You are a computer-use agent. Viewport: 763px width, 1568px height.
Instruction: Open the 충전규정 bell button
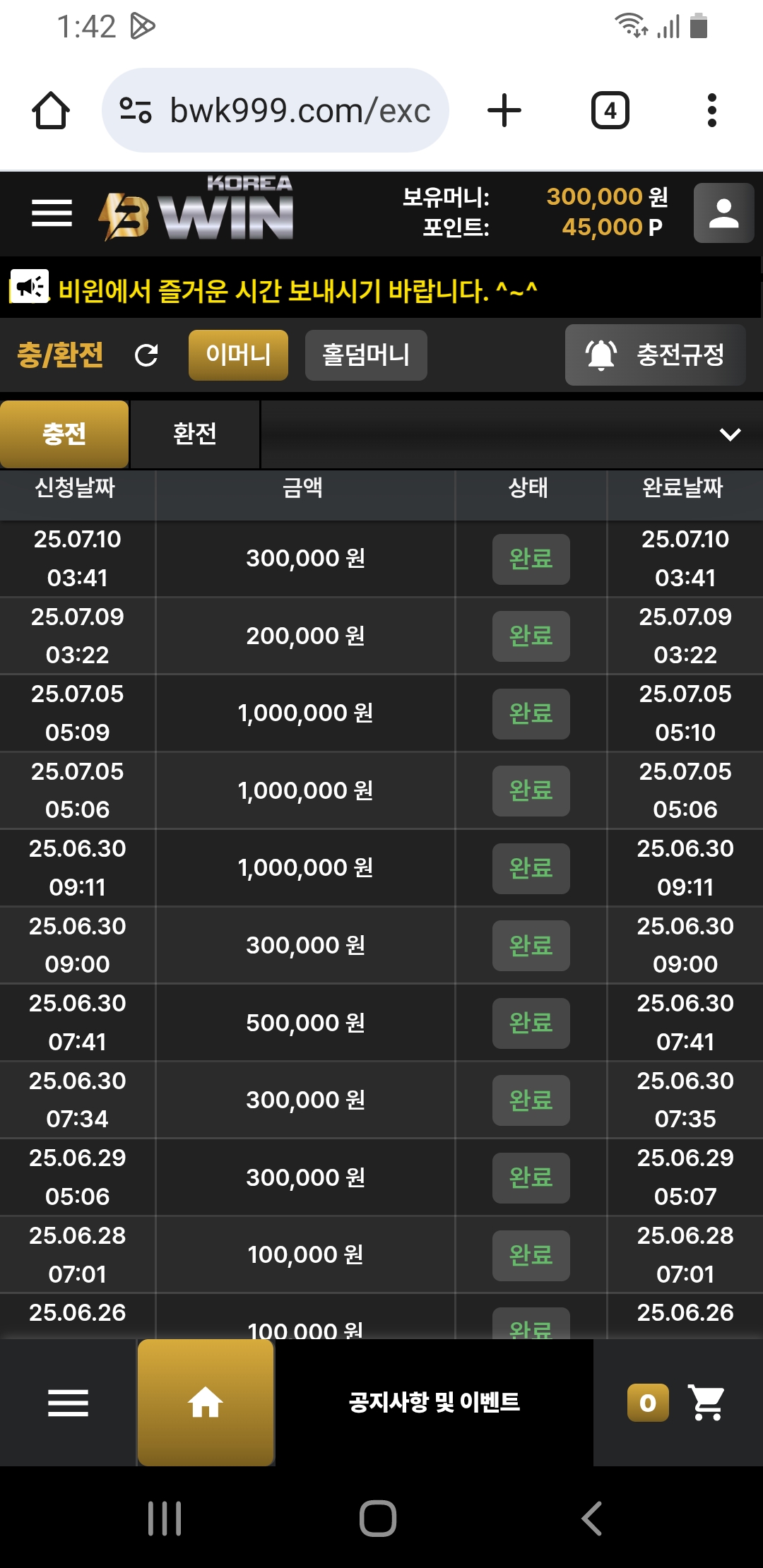click(x=655, y=355)
